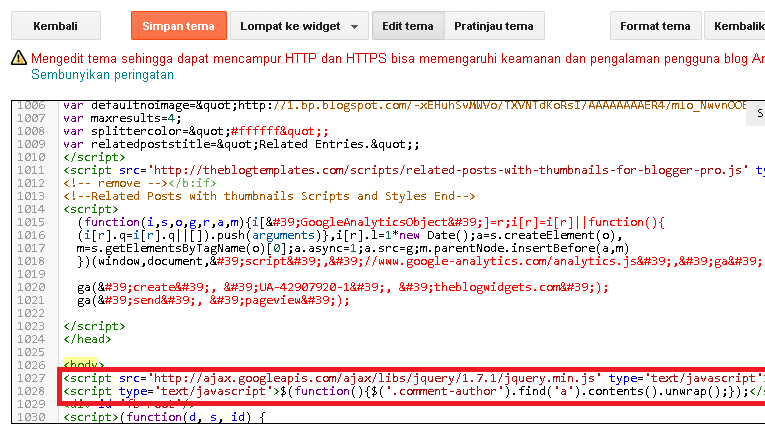765x441 pixels.
Task: Click the relatedpoststitle variable line
Action: (242, 144)
